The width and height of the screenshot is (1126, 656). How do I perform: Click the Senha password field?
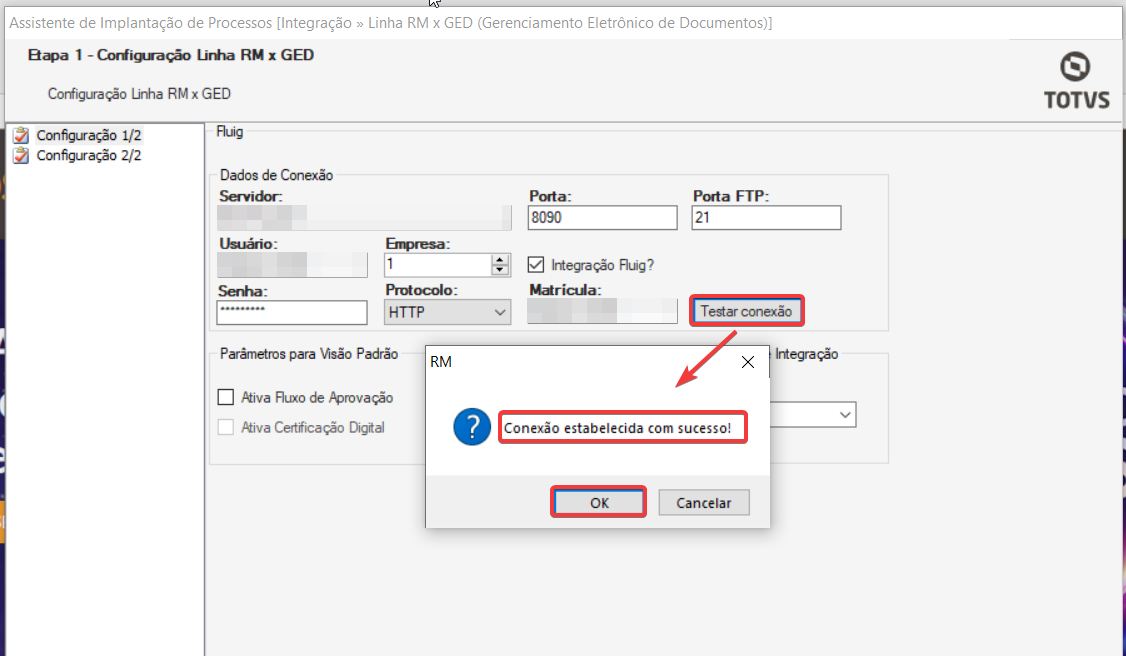pyautogui.click(x=292, y=312)
